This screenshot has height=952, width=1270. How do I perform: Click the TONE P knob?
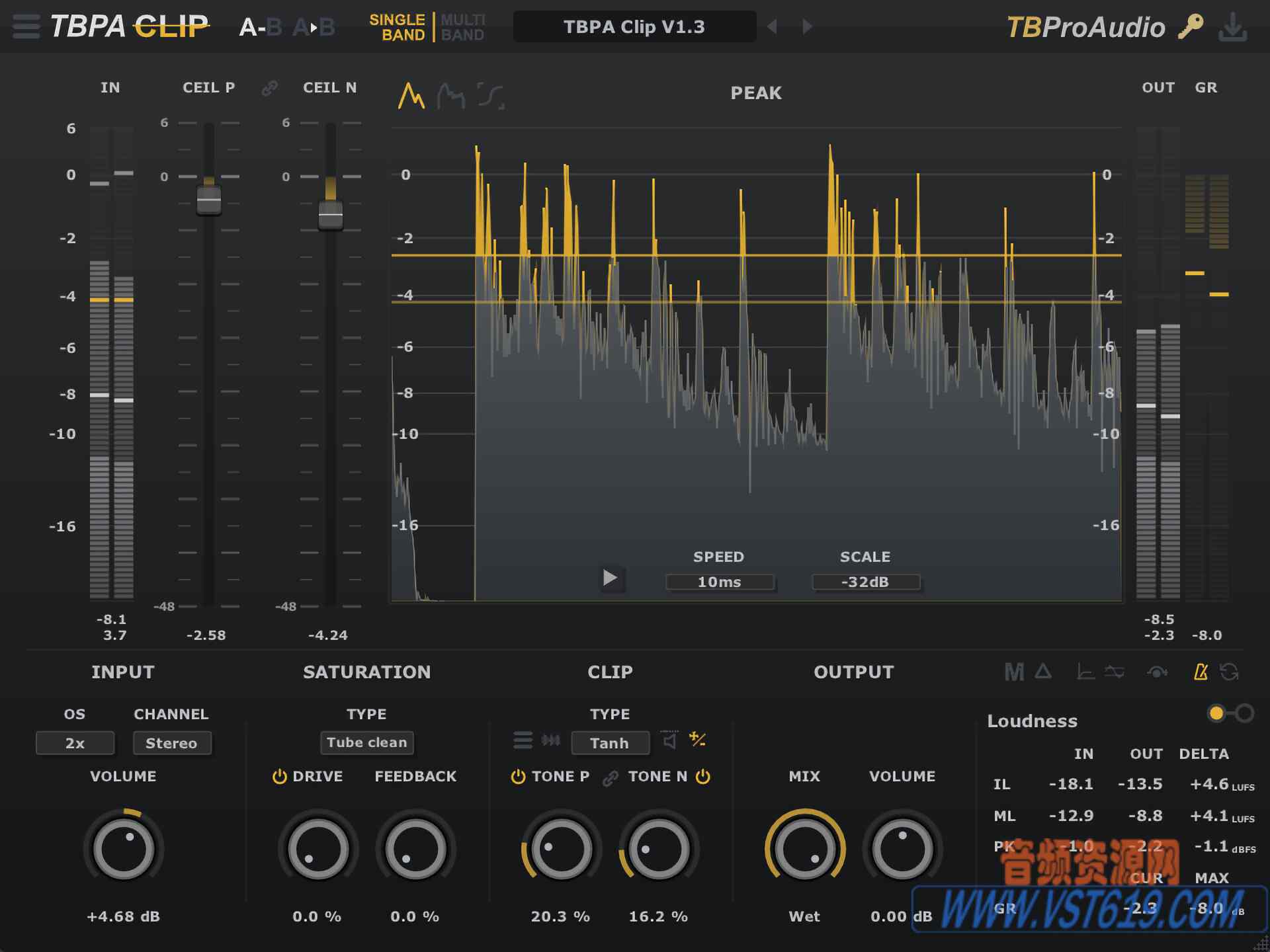[561, 849]
